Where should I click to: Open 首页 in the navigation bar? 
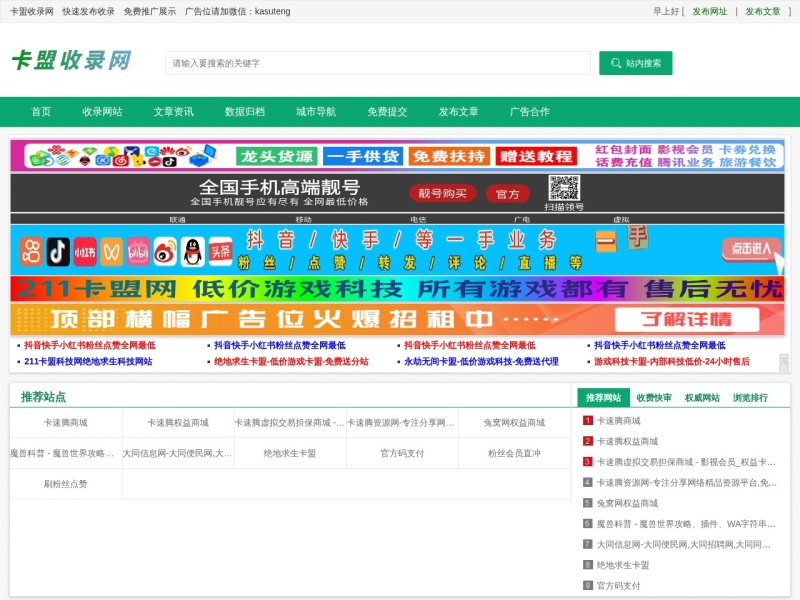point(41,112)
